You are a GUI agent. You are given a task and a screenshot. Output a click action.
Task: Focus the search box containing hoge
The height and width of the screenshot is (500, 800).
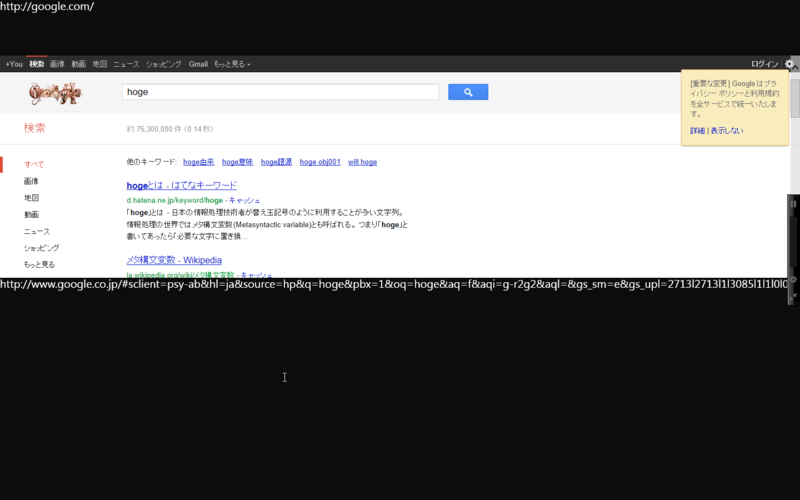281,92
